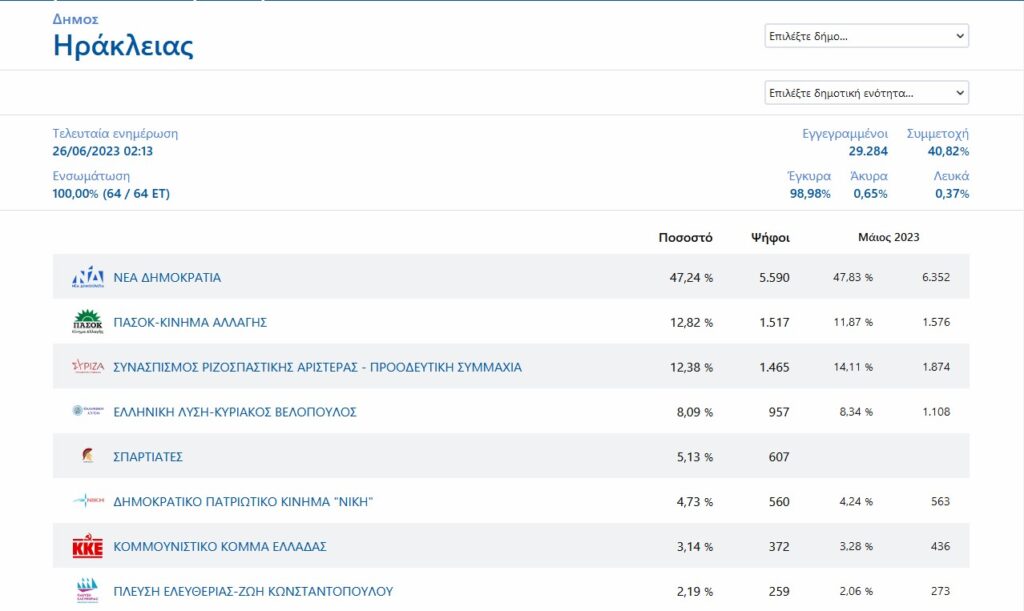The height and width of the screenshot is (611, 1024).
Task: Click the Ελληνική Λύση party logo
Action: click(x=87, y=411)
